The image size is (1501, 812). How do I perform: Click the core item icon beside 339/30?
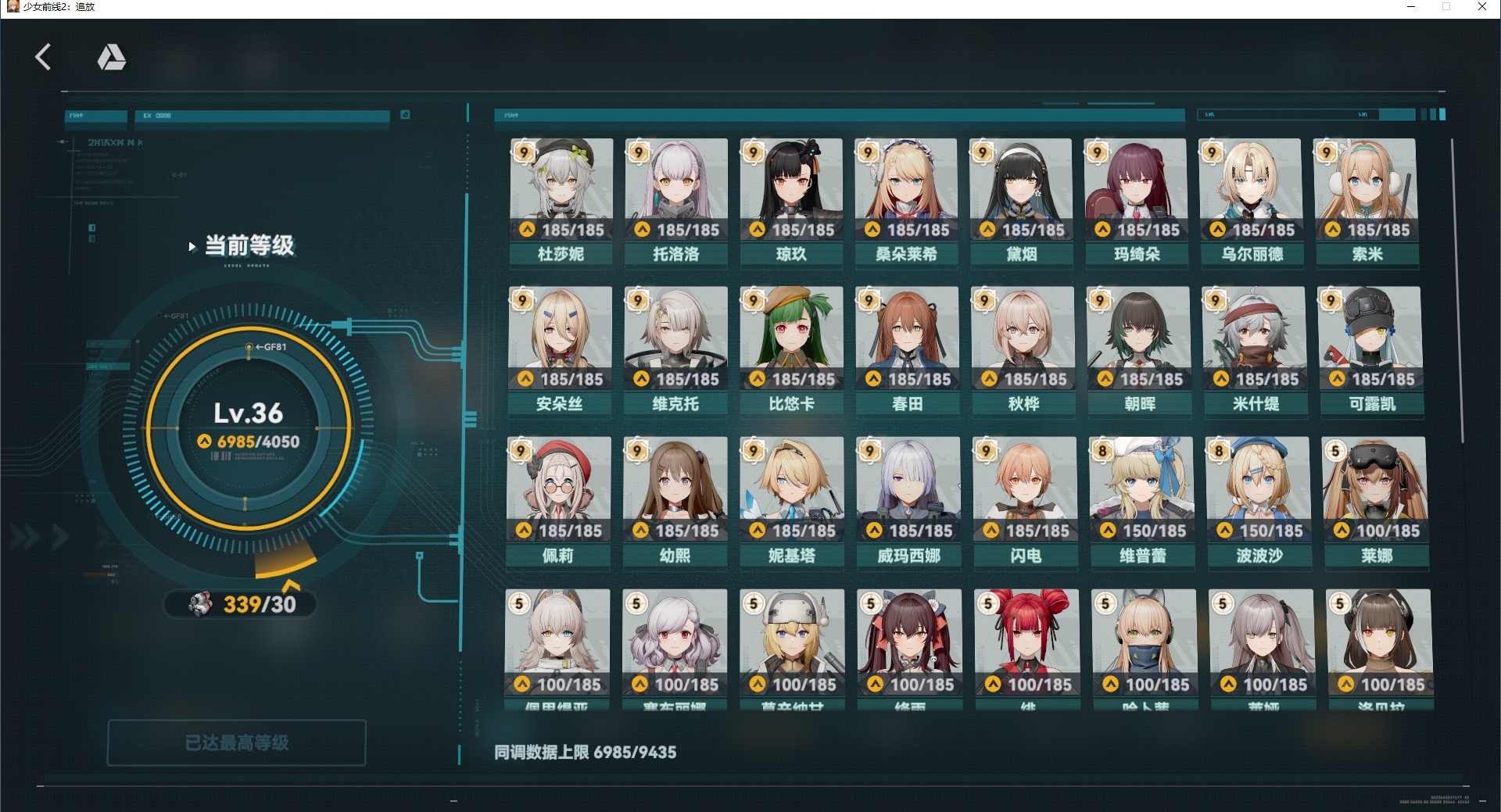point(201,603)
